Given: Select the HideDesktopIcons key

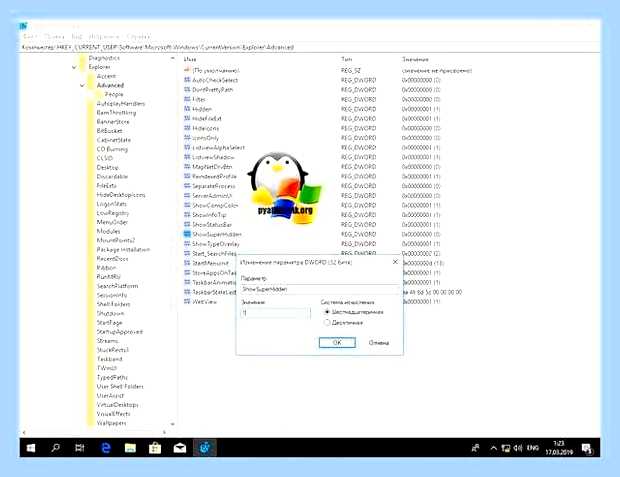Looking at the screenshot, I should click(121, 195).
